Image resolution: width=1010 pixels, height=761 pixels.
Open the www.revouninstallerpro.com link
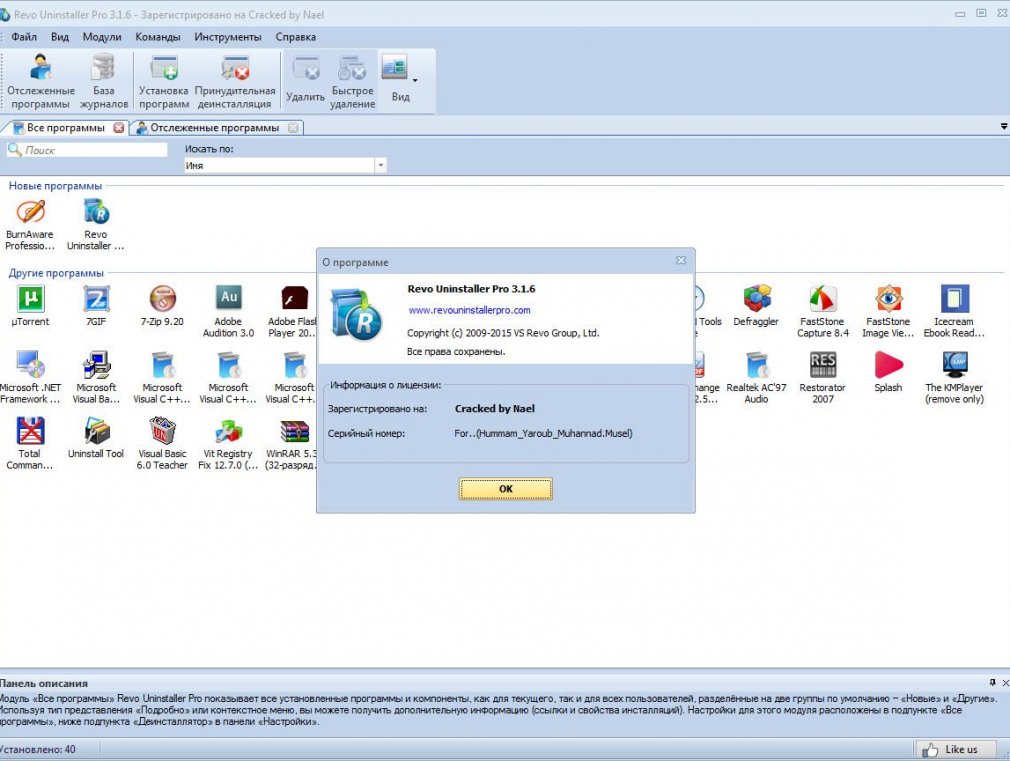(470, 310)
